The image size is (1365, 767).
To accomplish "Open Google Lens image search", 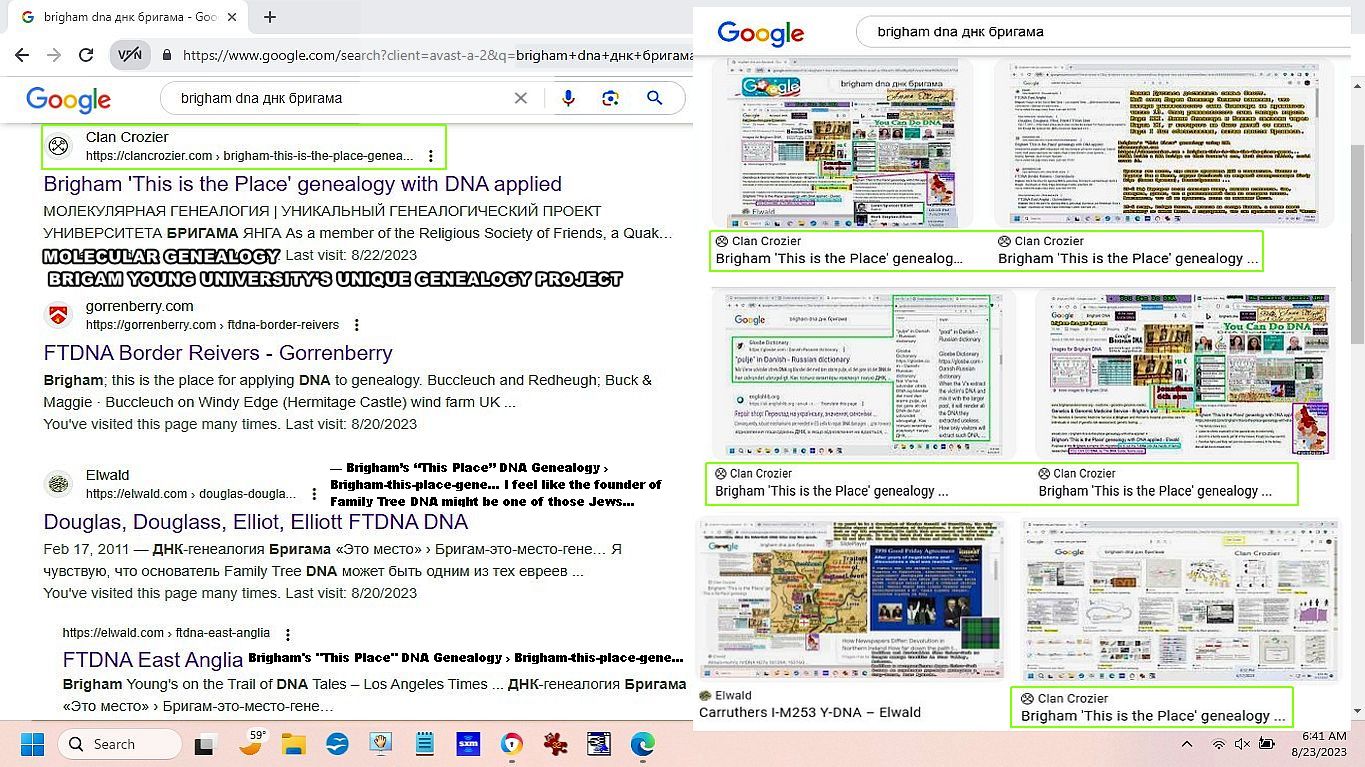I will pos(611,98).
